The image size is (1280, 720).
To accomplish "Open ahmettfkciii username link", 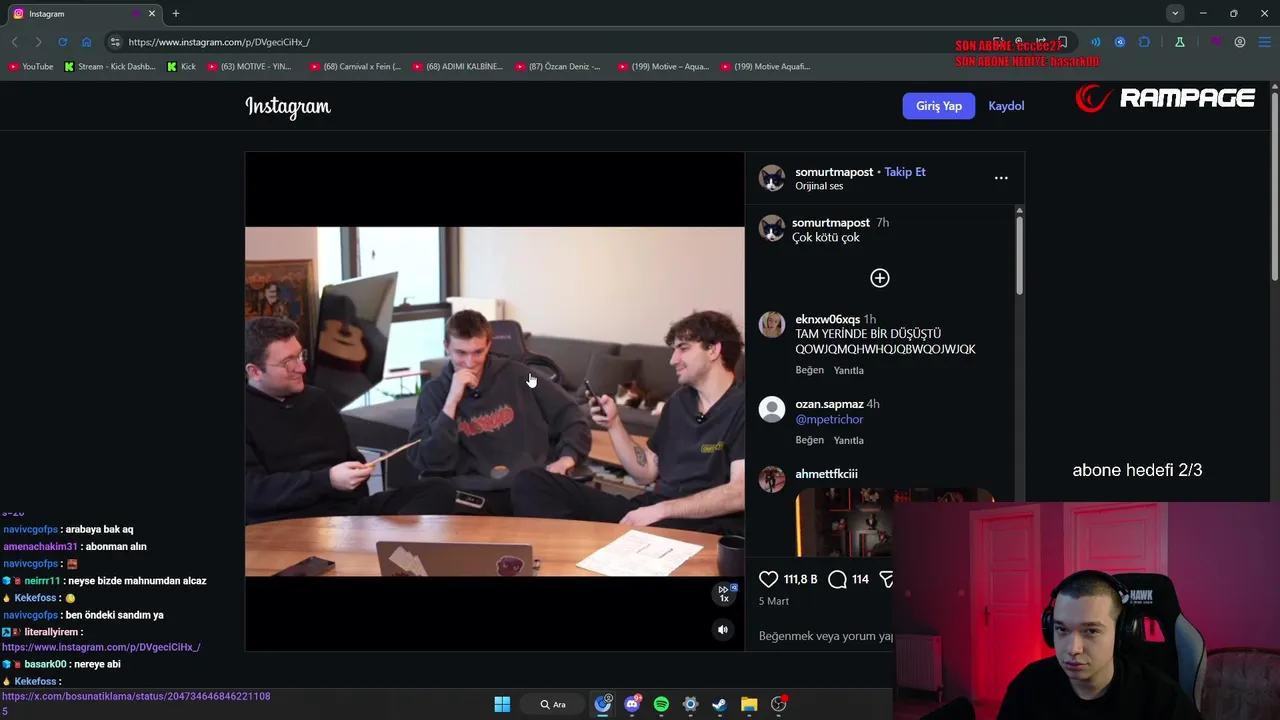I will tap(826, 474).
